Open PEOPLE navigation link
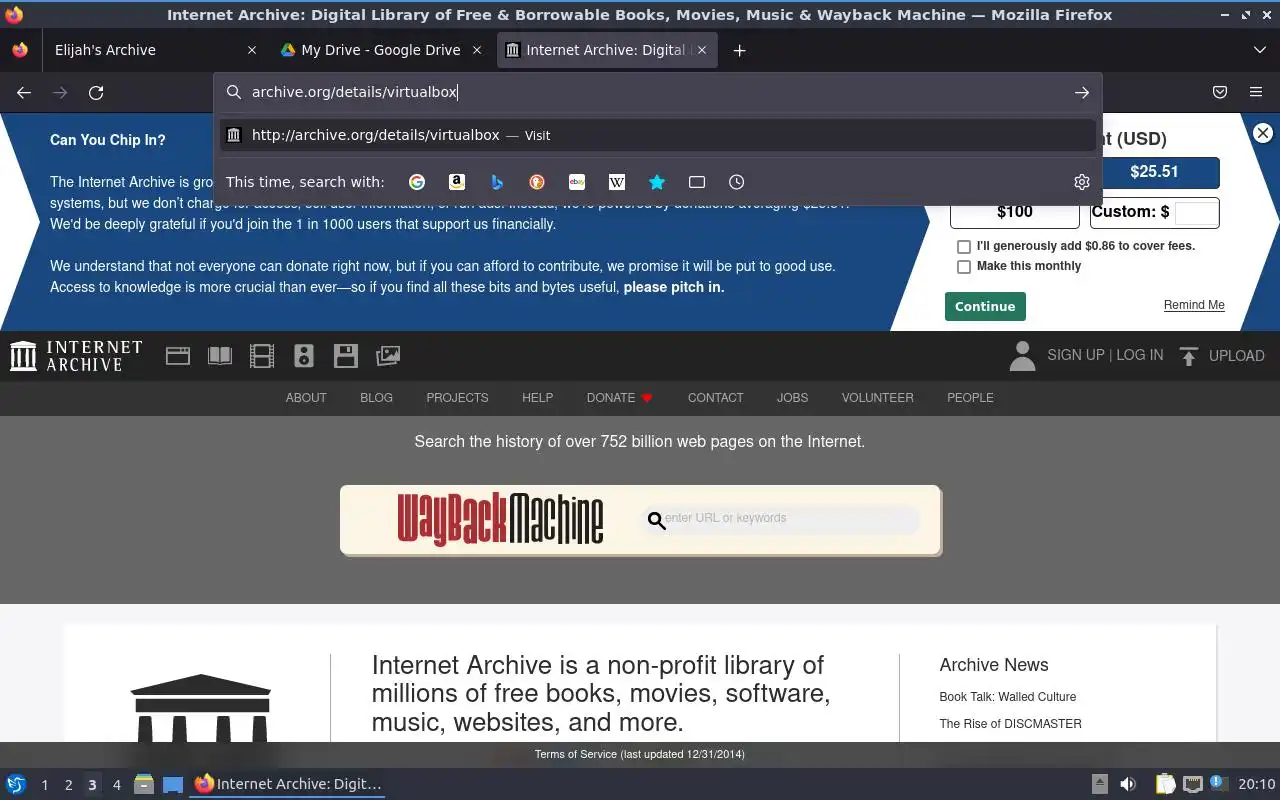1280x800 pixels. (970, 398)
